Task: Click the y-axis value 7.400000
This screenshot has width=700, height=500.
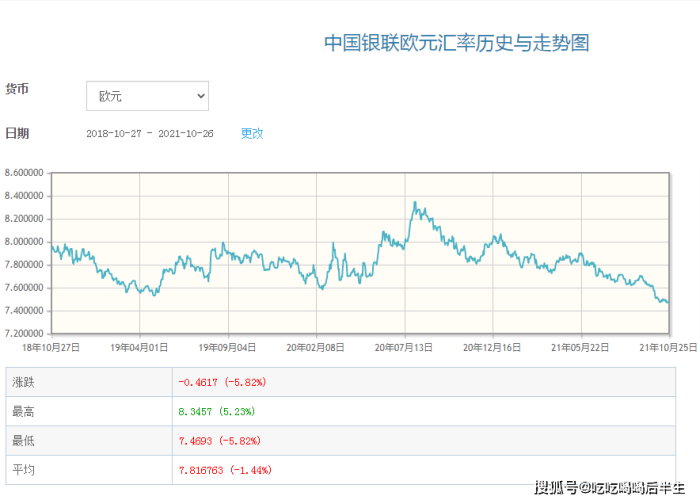Action: point(24,311)
